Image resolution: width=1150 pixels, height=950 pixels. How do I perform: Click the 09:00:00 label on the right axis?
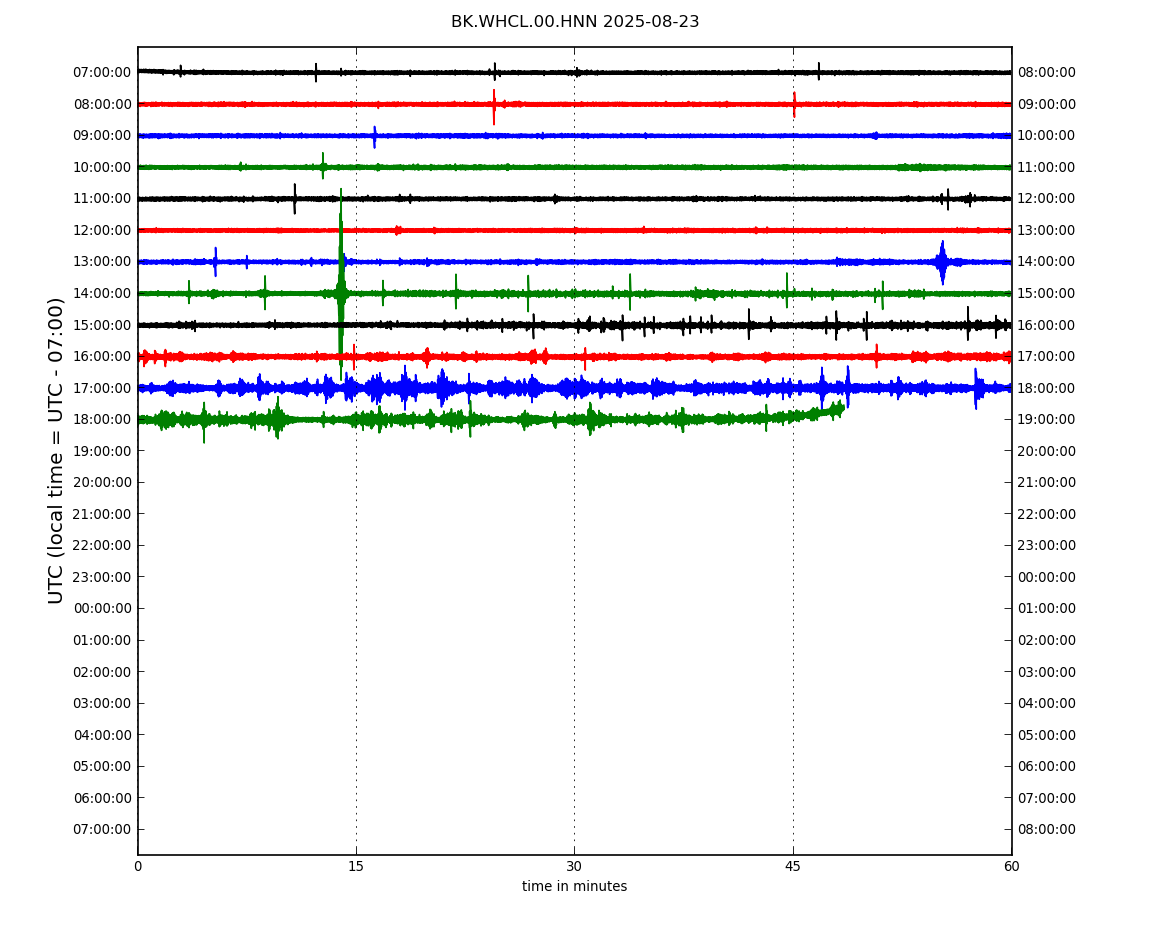pos(1047,104)
